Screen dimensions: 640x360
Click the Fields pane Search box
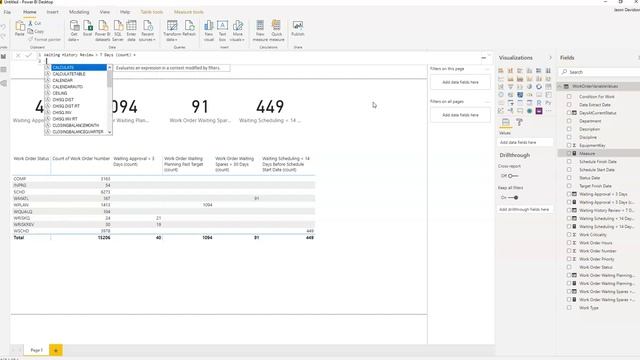[x=599, y=72]
